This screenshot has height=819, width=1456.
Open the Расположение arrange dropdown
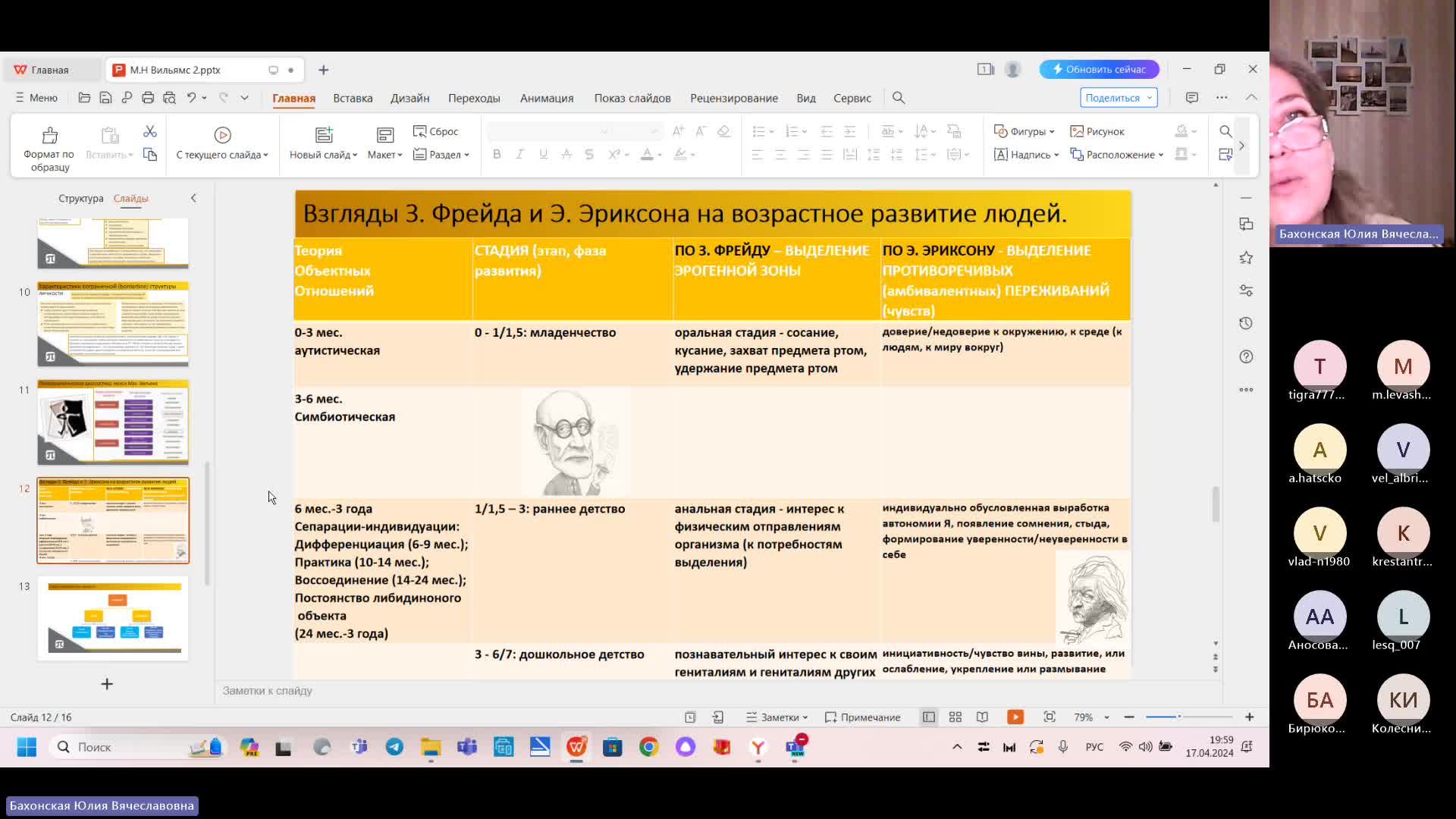click(1116, 155)
